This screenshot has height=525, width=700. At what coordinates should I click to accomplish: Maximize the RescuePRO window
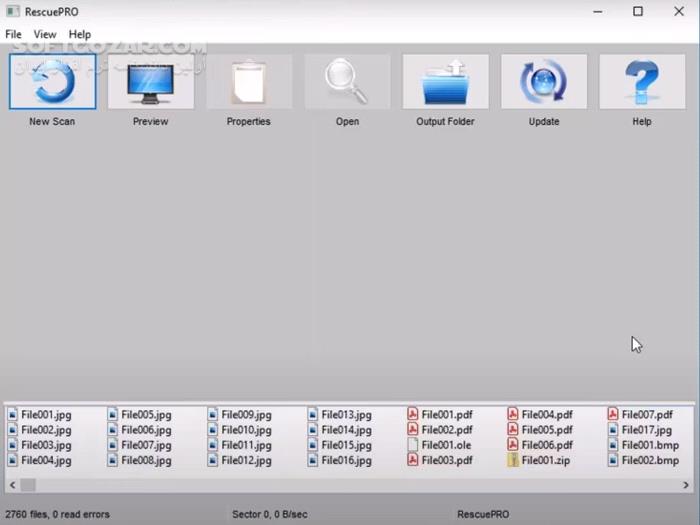click(x=638, y=11)
